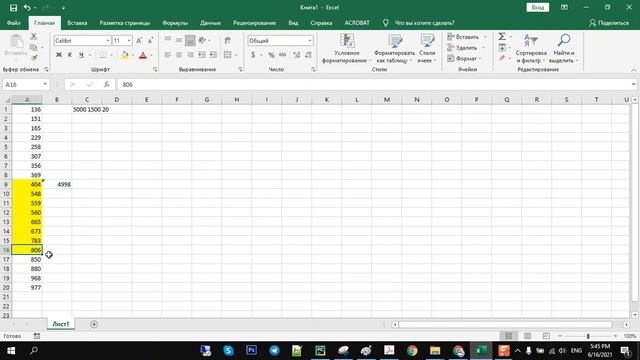Toggle Underline (Ч) formatting

pos(81,55)
